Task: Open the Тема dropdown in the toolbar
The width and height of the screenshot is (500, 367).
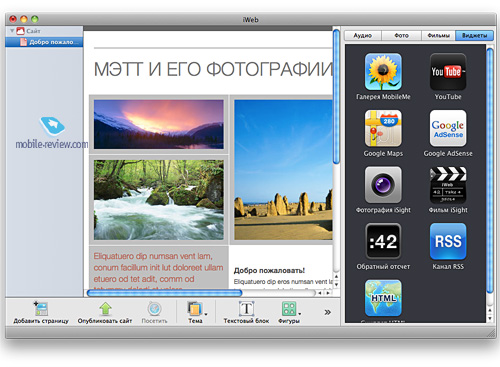Action: (196, 312)
